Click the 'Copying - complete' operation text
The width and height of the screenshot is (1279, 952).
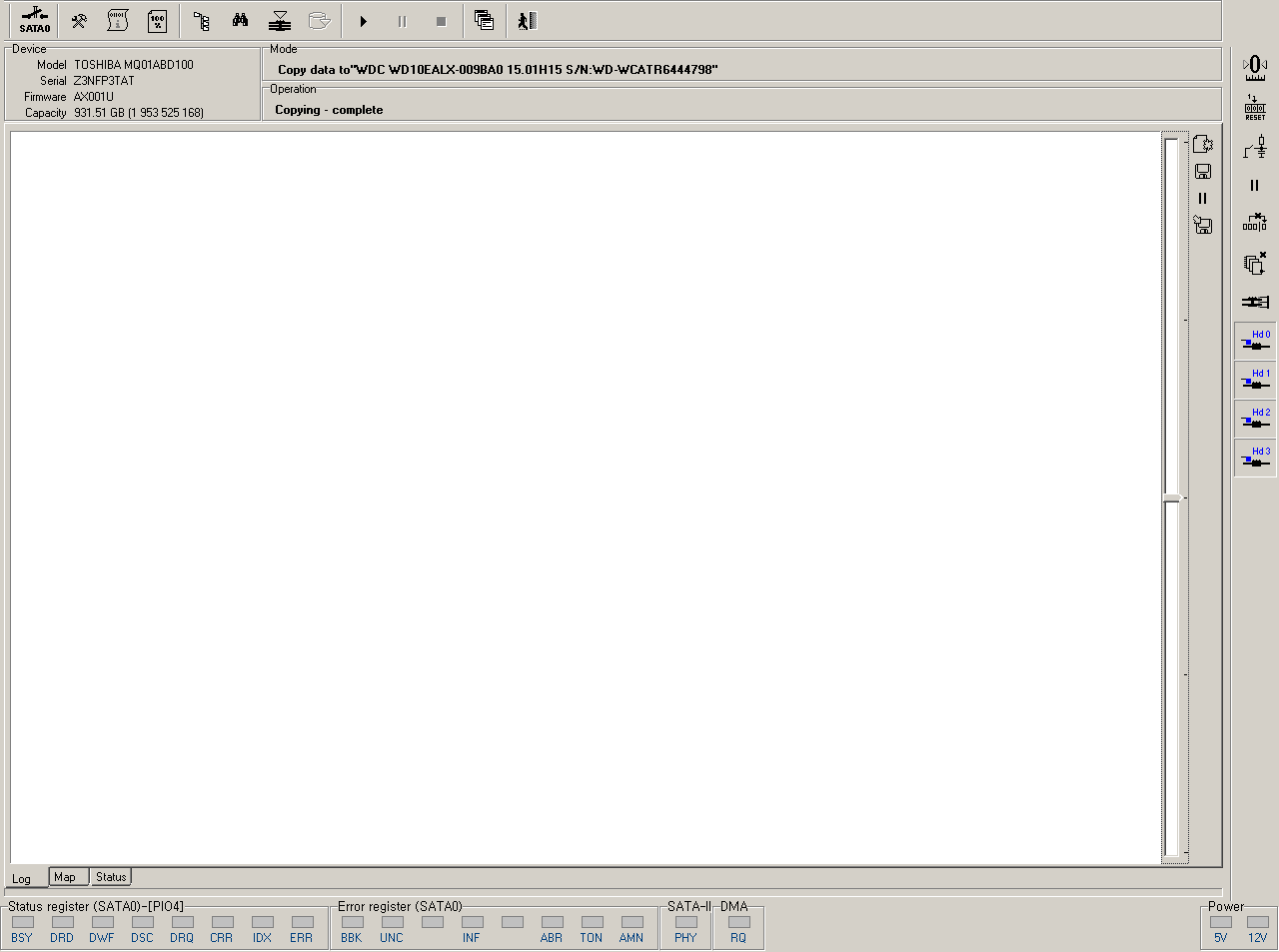click(x=329, y=110)
